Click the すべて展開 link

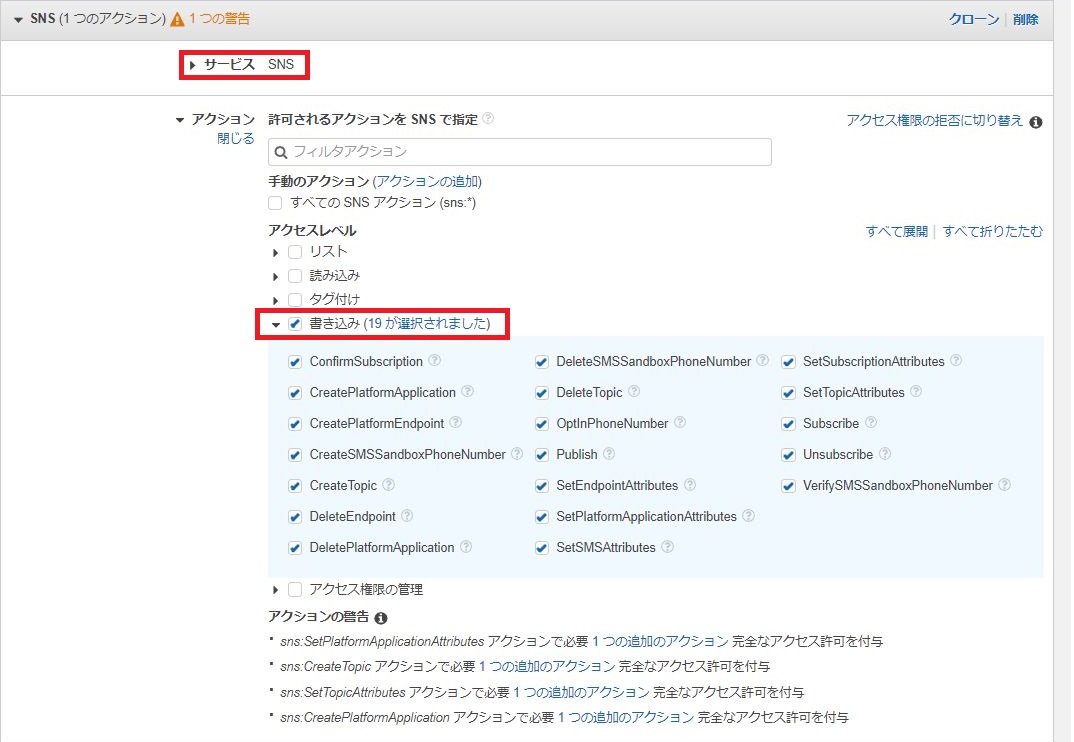[897, 232]
